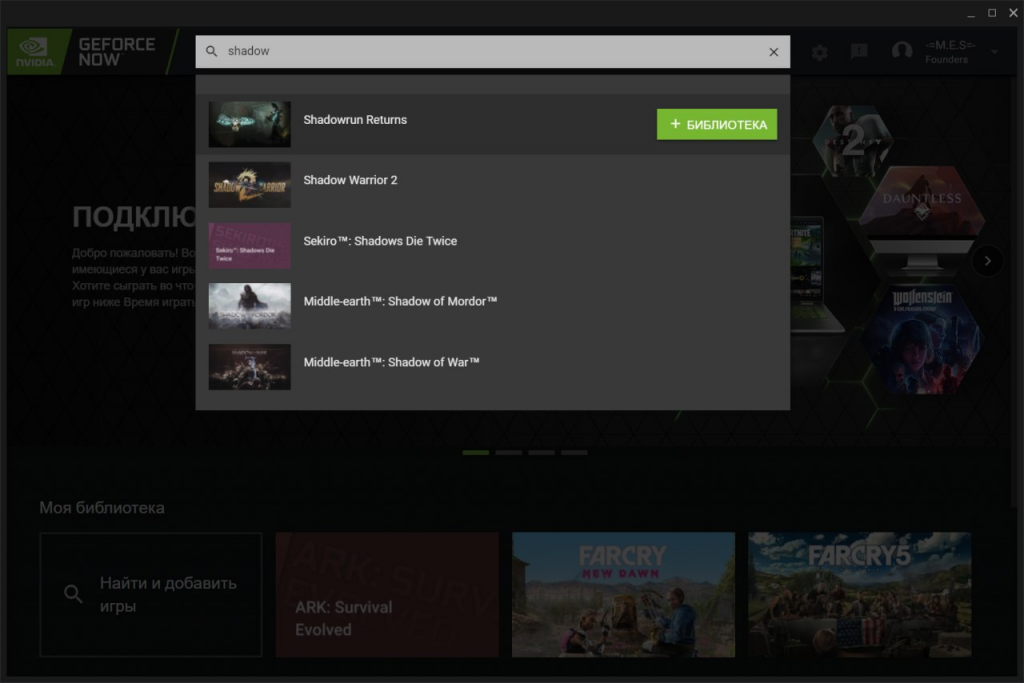
Task: Click the Shadowrun Returns game thumbnail
Action: pyautogui.click(x=250, y=124)
